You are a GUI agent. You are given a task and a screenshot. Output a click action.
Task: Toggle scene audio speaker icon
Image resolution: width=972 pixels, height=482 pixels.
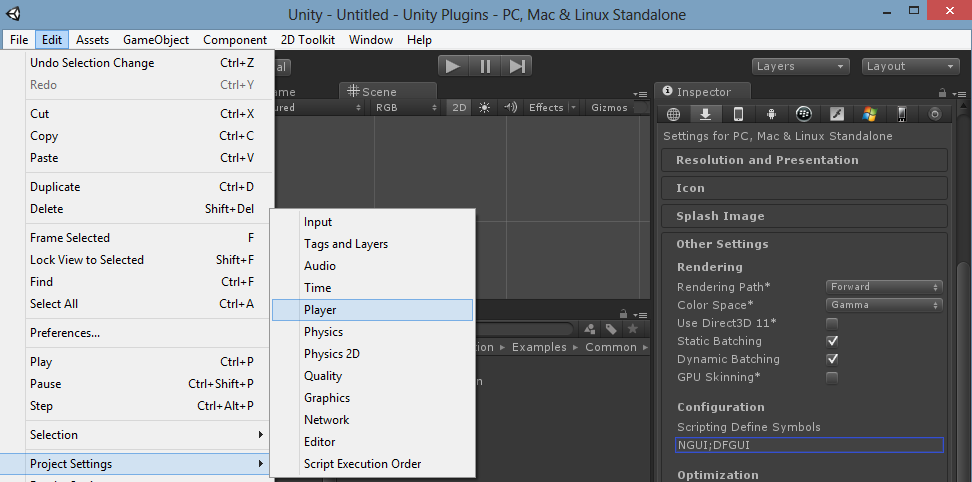point(510,107)
